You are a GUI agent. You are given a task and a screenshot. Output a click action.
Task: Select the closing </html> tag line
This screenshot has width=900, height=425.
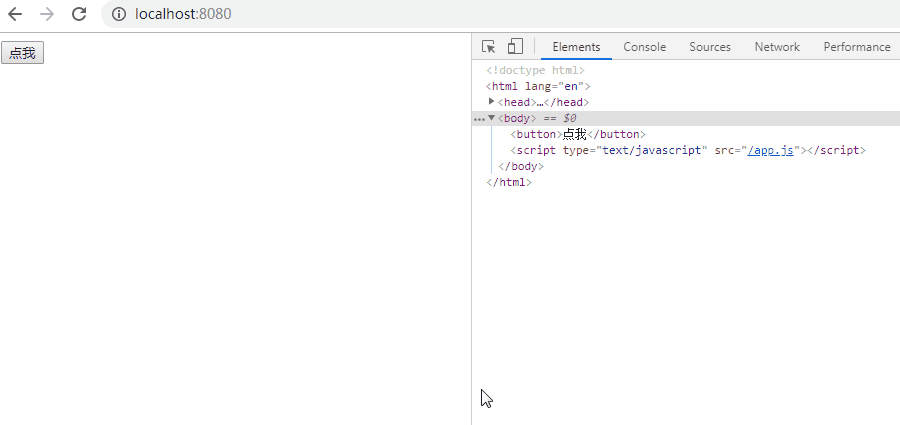(x=509, y=183)
